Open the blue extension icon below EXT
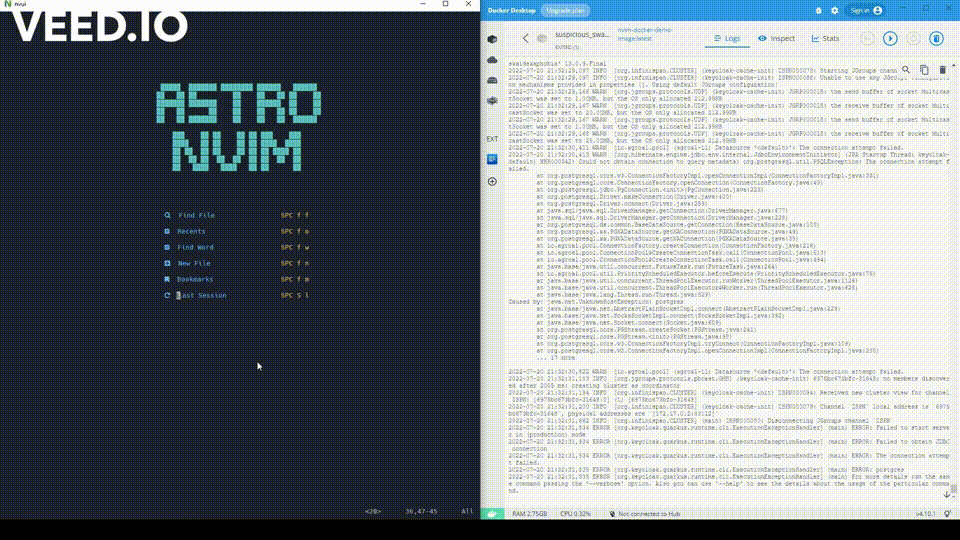The width and height of the screenshot is (960, 540). [492, 159]
